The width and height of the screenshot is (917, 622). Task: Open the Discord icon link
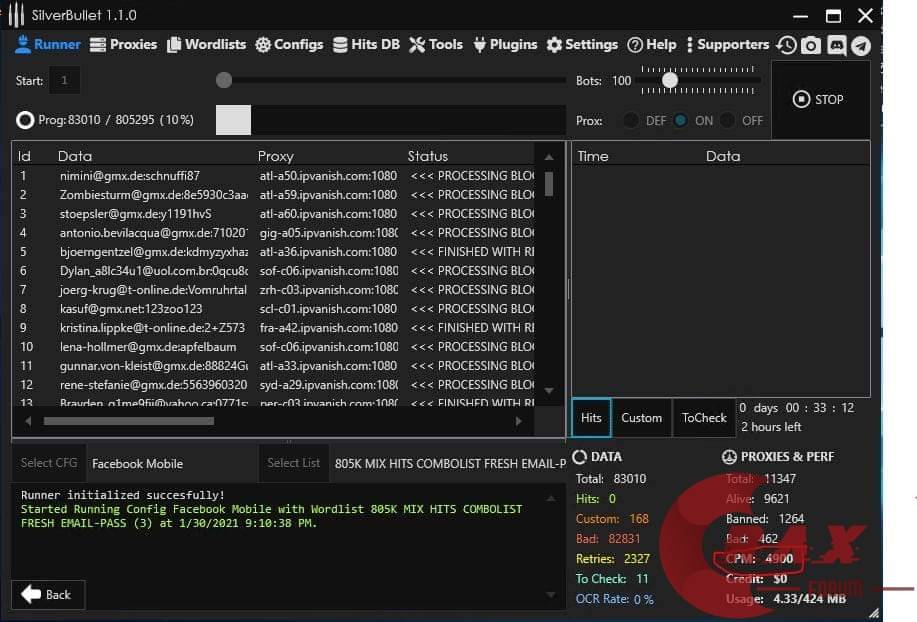pyautogui.click(x=836, y=45)
